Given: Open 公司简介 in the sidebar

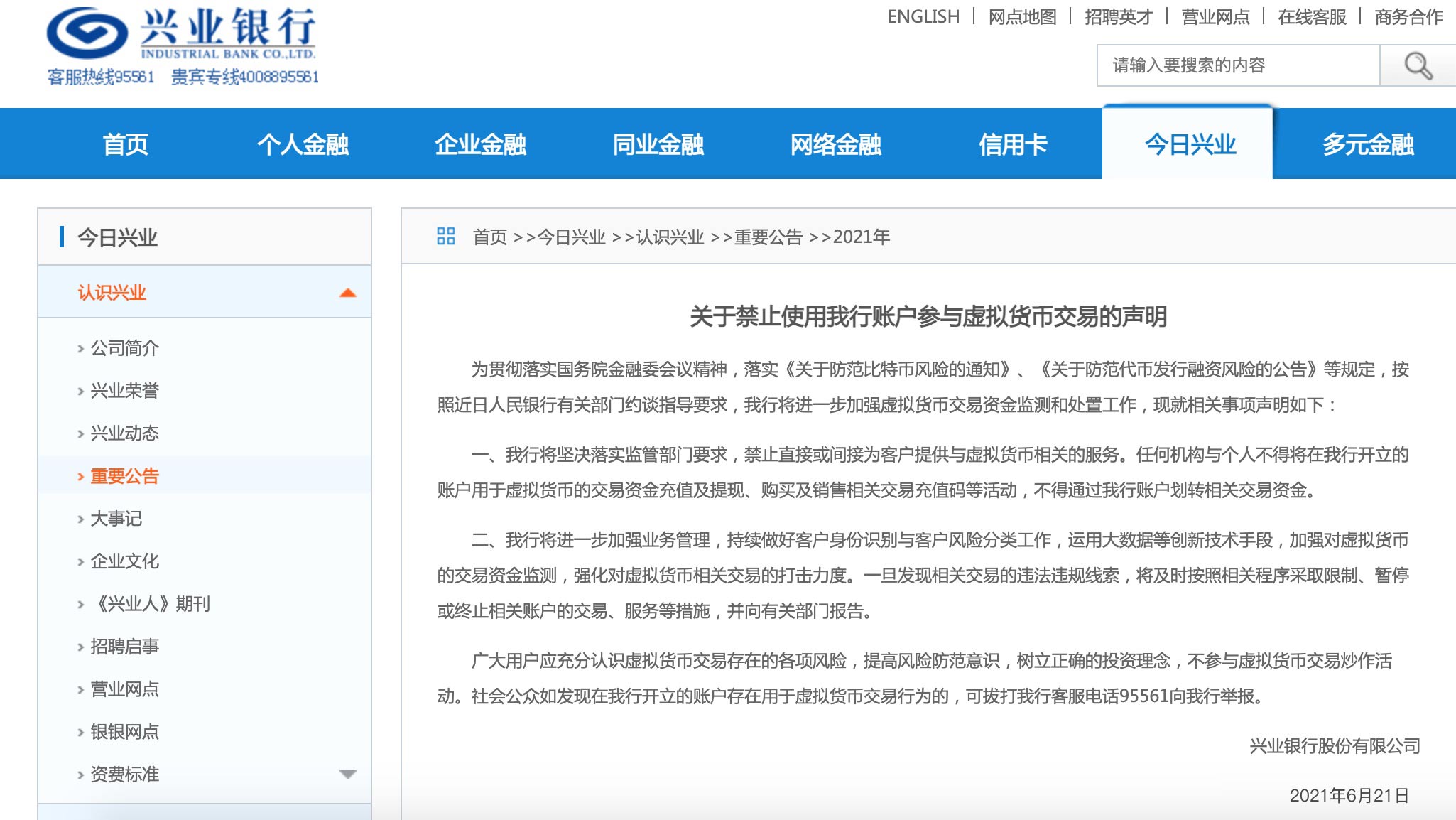Looking at the screenshot, I should tap(124, 348).
